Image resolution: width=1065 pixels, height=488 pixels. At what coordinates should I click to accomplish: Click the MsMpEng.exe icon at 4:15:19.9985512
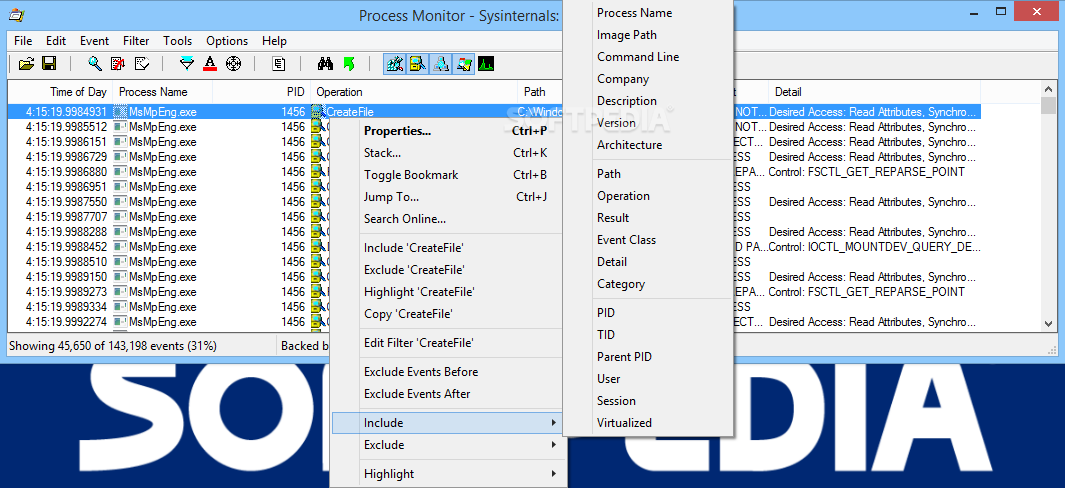point(120,126)
